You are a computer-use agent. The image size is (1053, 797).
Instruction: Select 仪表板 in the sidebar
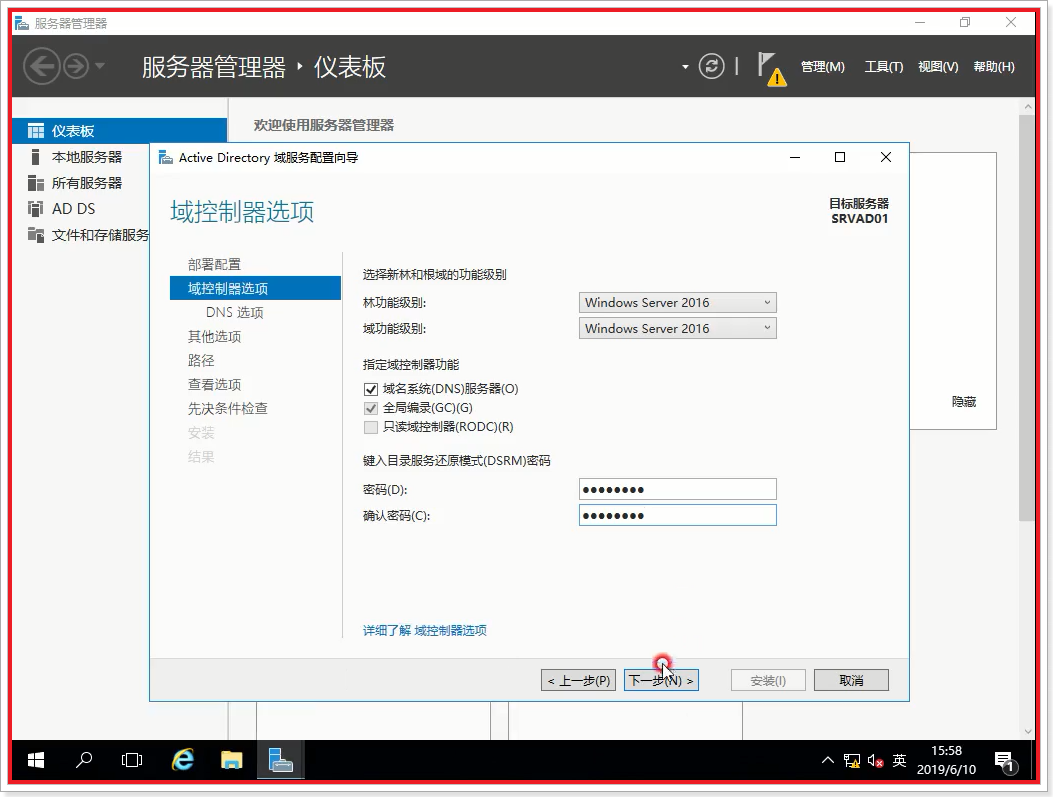[x=120, y=130]
